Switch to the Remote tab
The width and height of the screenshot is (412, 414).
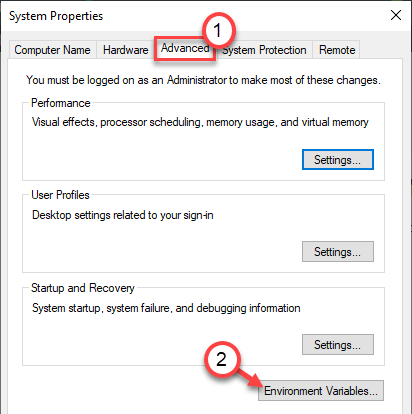tap(337, 50)
